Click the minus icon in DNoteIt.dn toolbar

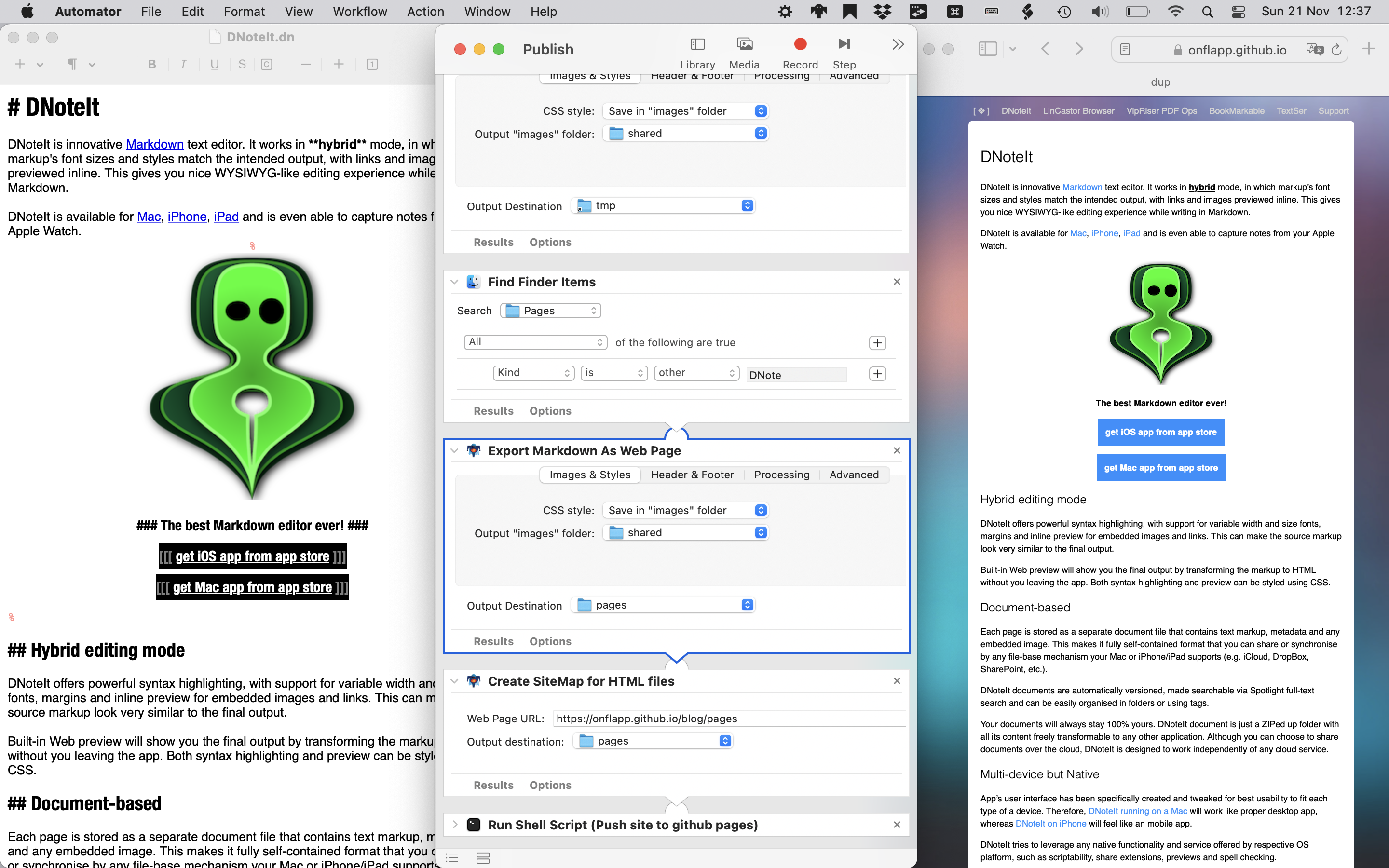tap(306, 64)
